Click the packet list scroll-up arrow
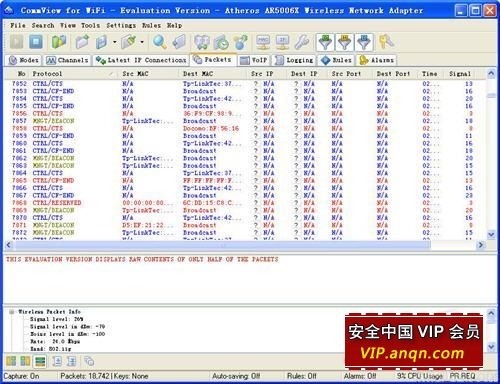The image size is (500, 384). coord(491,74)
